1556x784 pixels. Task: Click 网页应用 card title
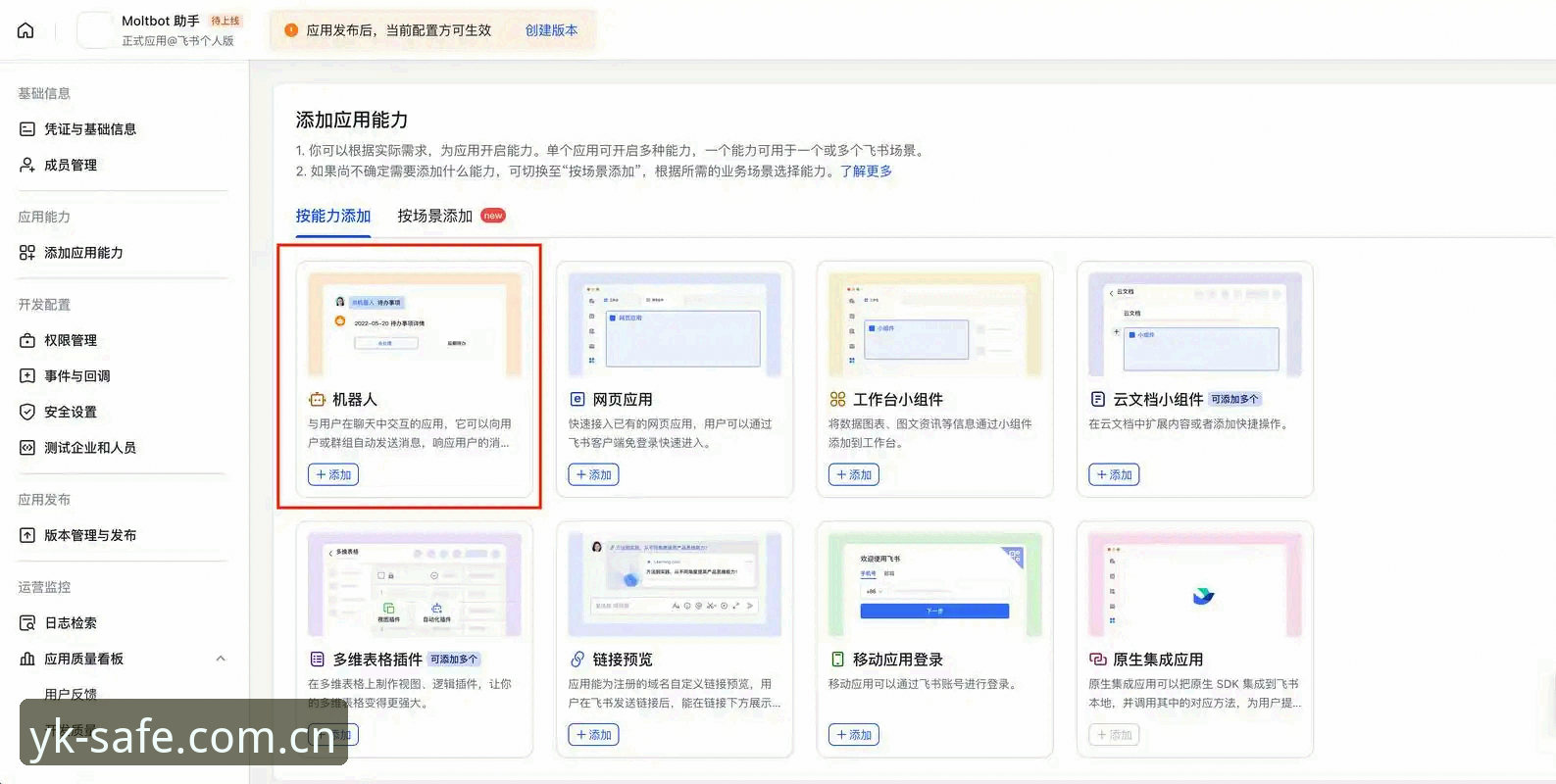click(x=622, y=400)
